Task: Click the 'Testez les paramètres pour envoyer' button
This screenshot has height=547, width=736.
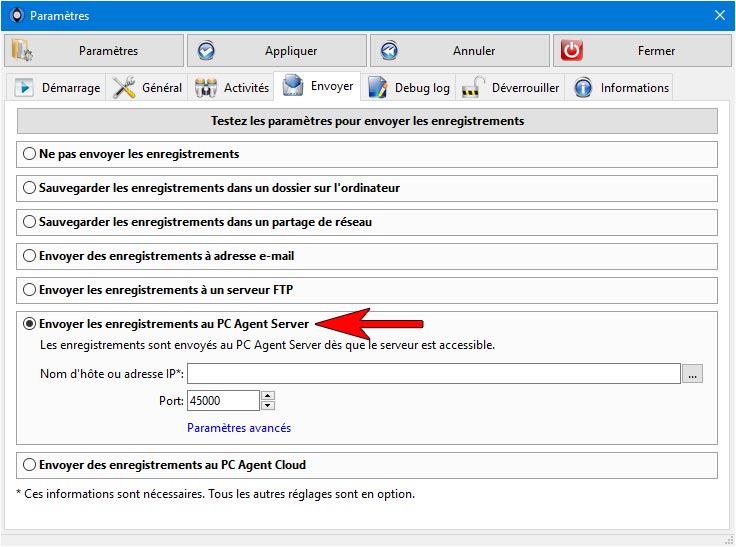Action: tap(367, 121)
